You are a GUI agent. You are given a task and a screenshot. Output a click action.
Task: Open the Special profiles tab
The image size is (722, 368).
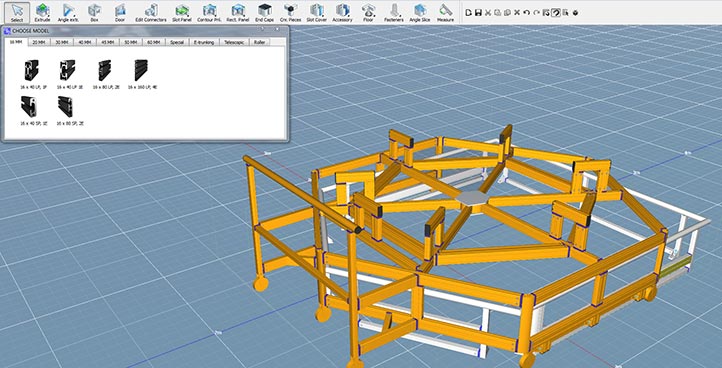pyautogui.click(x=177, y=42)
